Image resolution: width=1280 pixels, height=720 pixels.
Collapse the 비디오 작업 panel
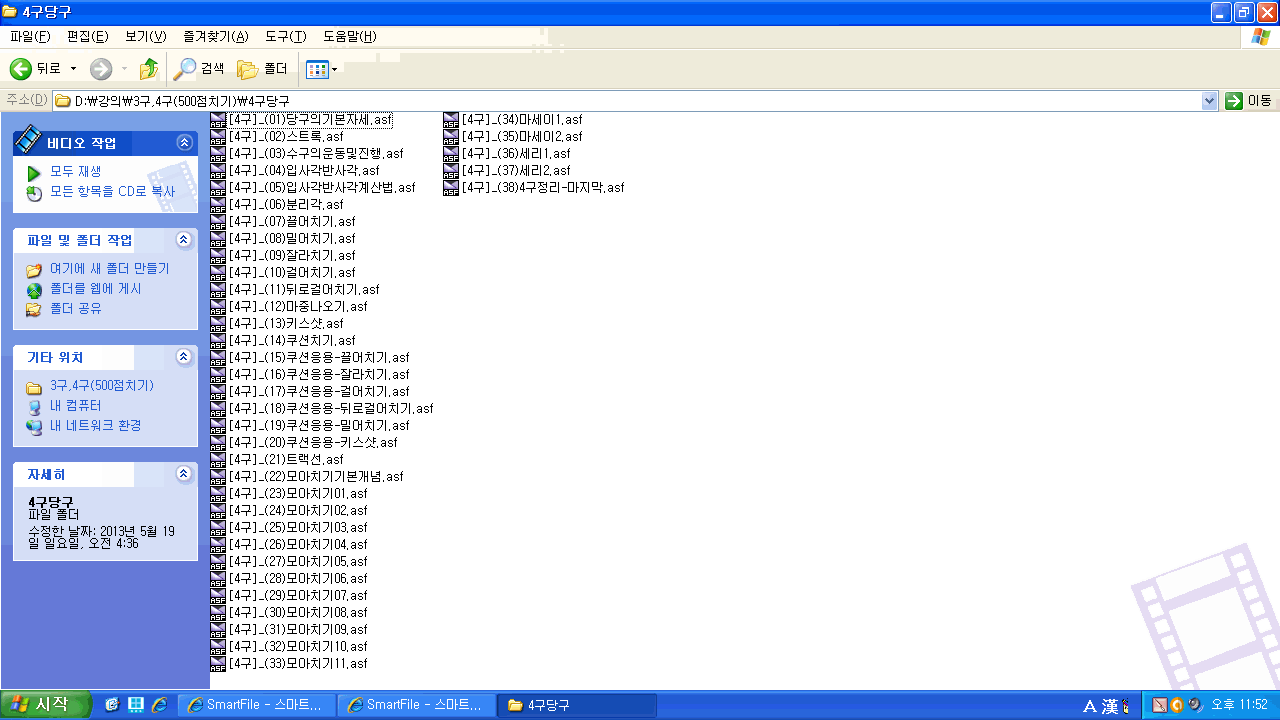pyautogui.click(x=183, y=143)
